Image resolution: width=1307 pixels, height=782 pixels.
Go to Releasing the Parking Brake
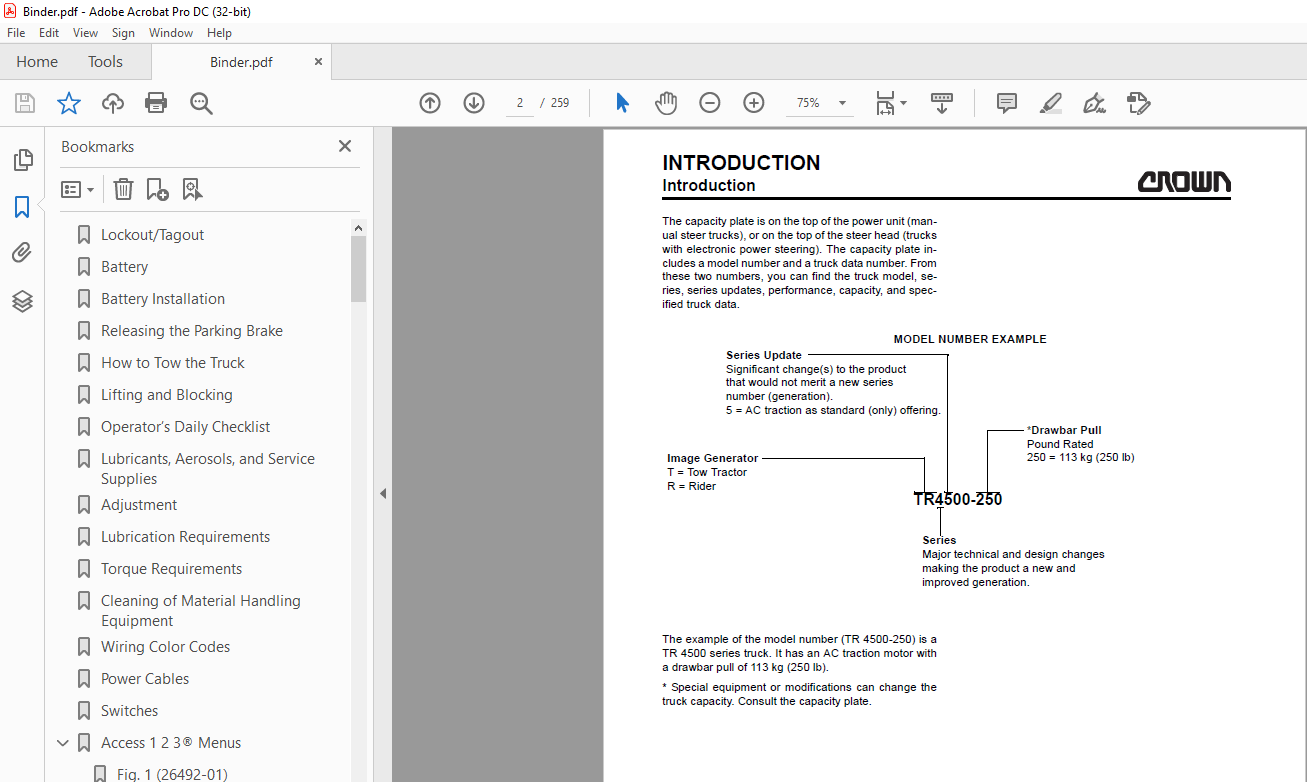point(192,331)
